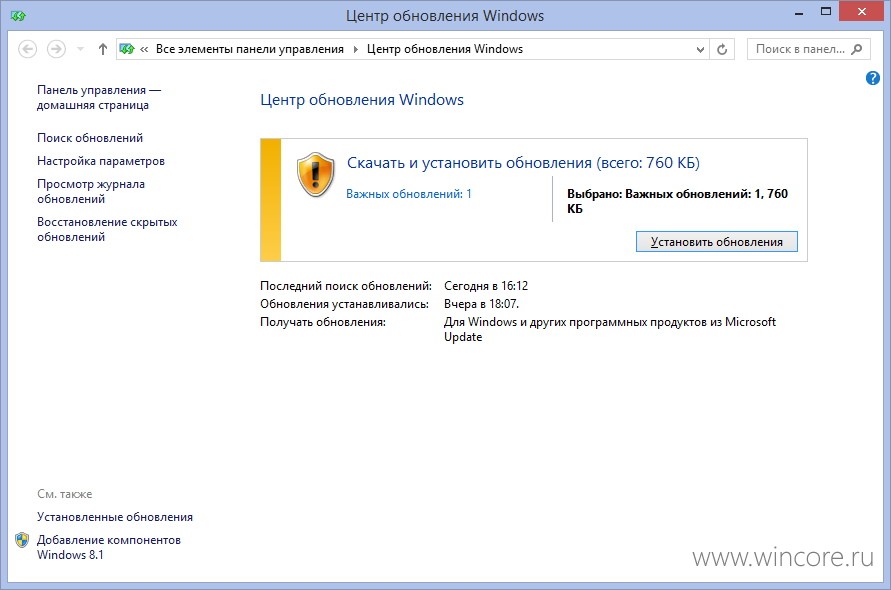The image size is (891, 590).
Task: Click the Forward navigation arrow
Action: tap(56, 49)
